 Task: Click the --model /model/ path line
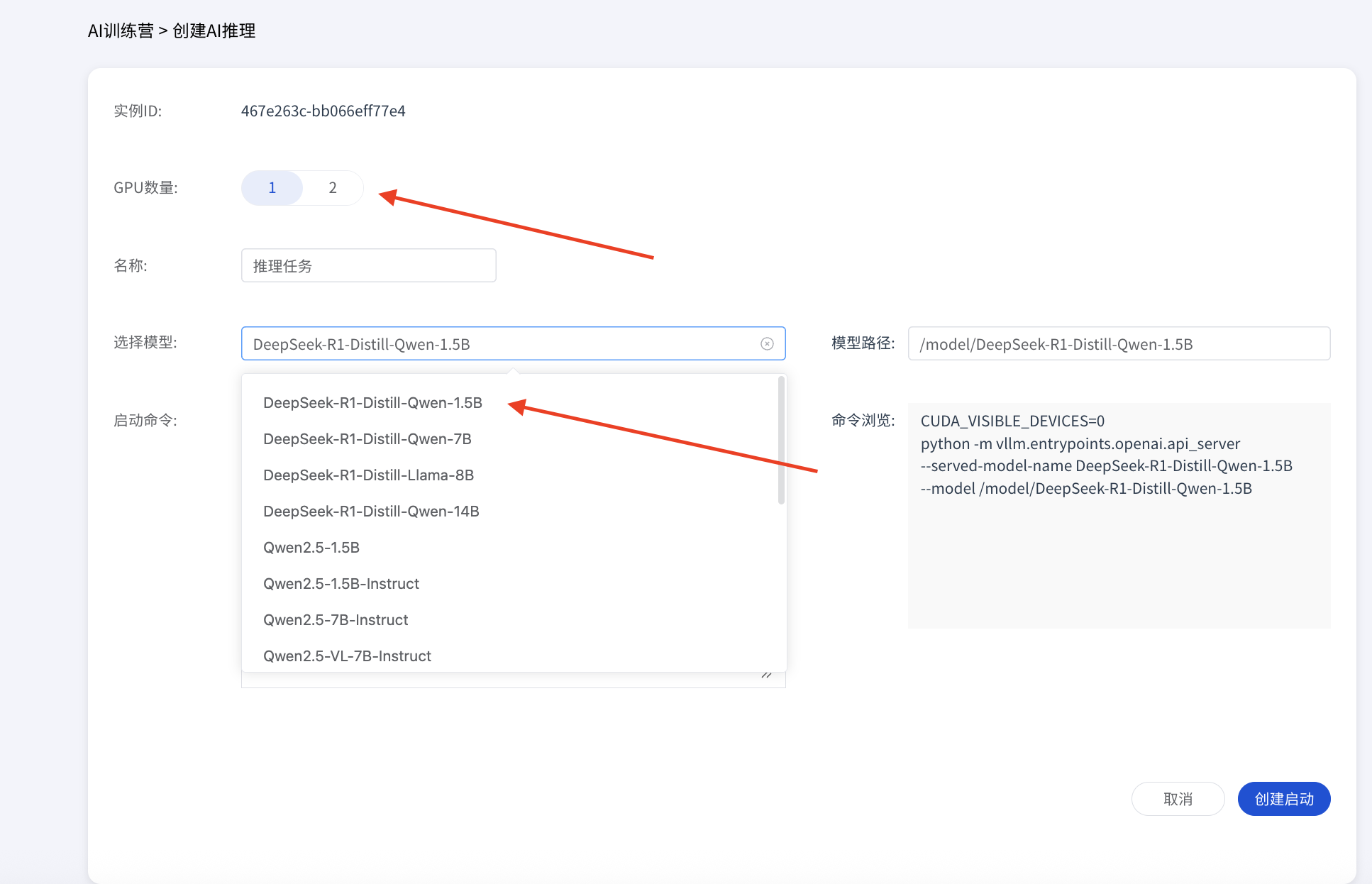click(x=1086, y=488)
